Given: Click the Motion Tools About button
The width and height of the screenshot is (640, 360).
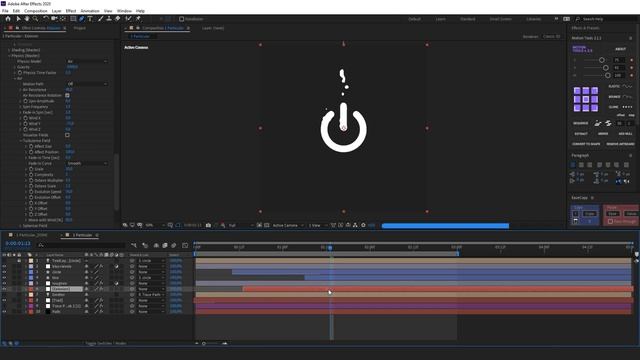Looking at the screenshot, I should pyautogui.click(x=620, y=49).
